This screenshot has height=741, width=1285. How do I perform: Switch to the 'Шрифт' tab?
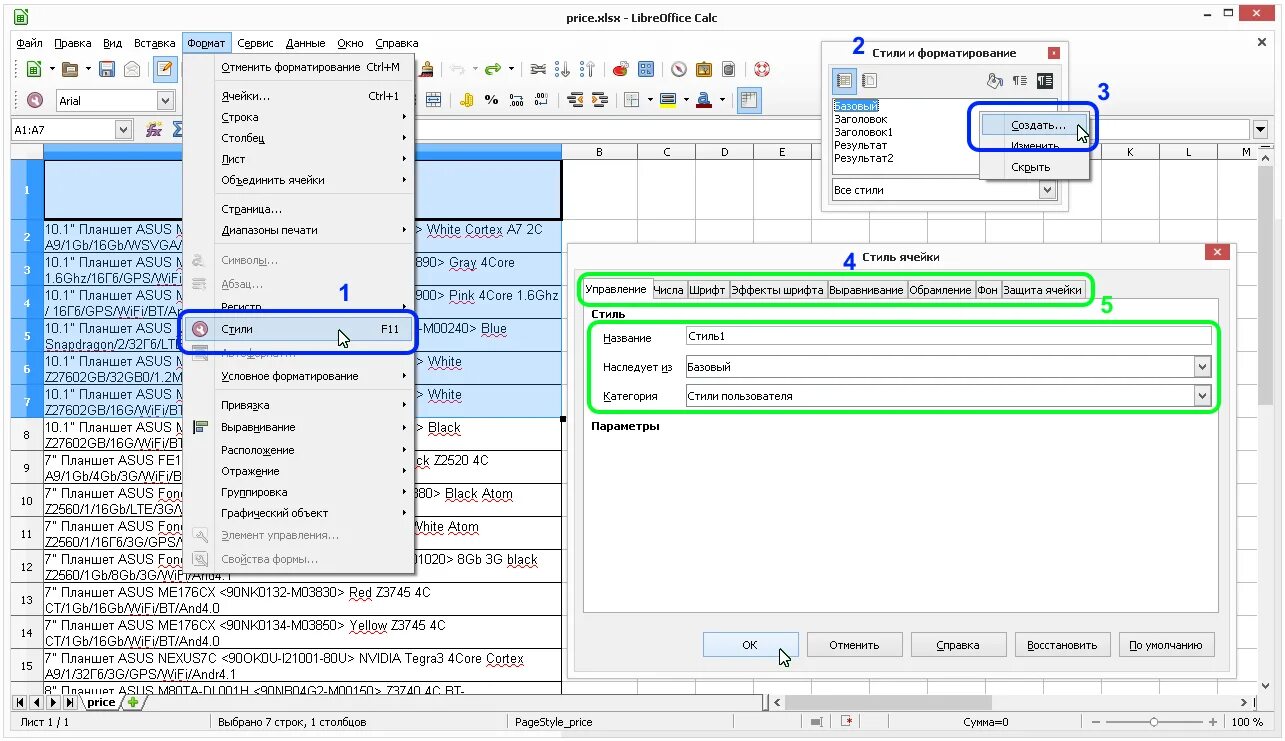[x=707, y=290]
